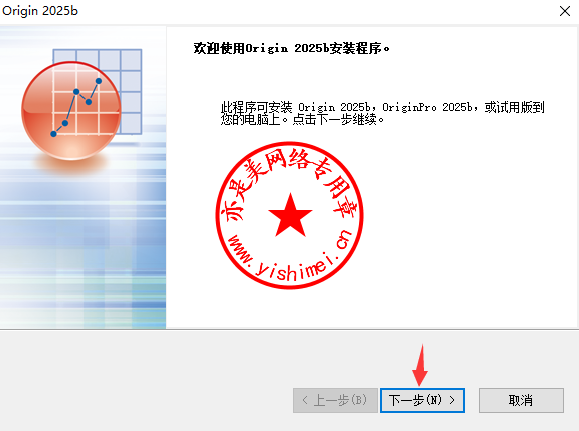The width and height of the screenshot is (579, 431).
Task: Click the greyed-out 上一步(B) button
Action: click(x=335, y=400)
